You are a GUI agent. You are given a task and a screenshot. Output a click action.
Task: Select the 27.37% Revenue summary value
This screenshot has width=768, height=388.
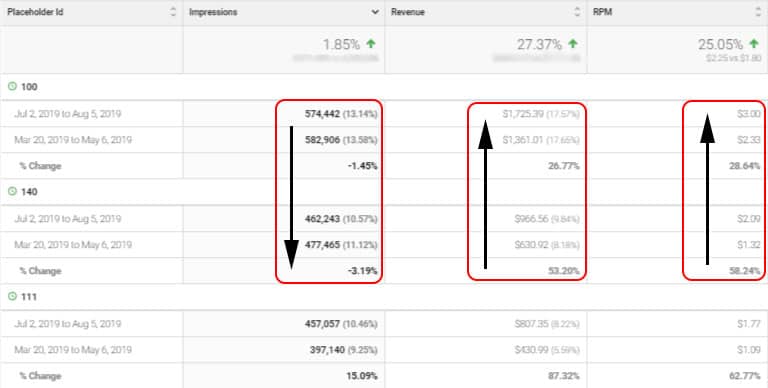point(539,44)
